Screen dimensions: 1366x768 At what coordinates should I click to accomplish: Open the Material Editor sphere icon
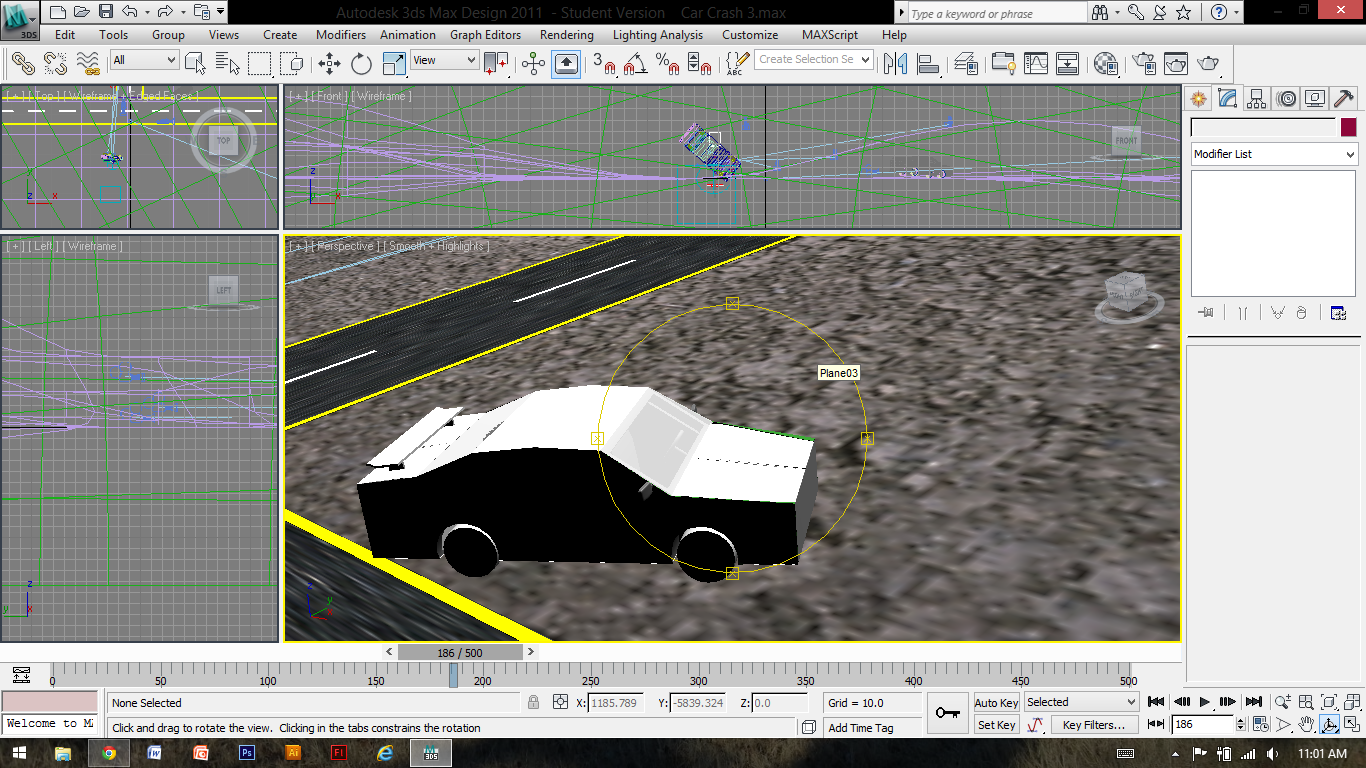pos(1106,63)
